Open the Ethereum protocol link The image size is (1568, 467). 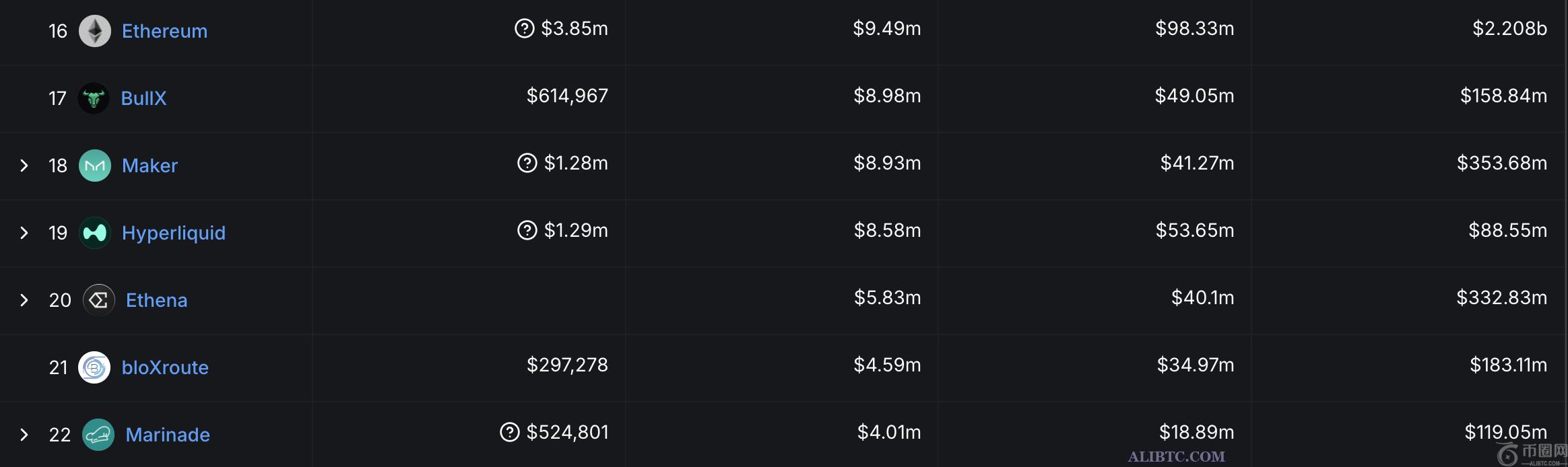click(x=164, y=31)
